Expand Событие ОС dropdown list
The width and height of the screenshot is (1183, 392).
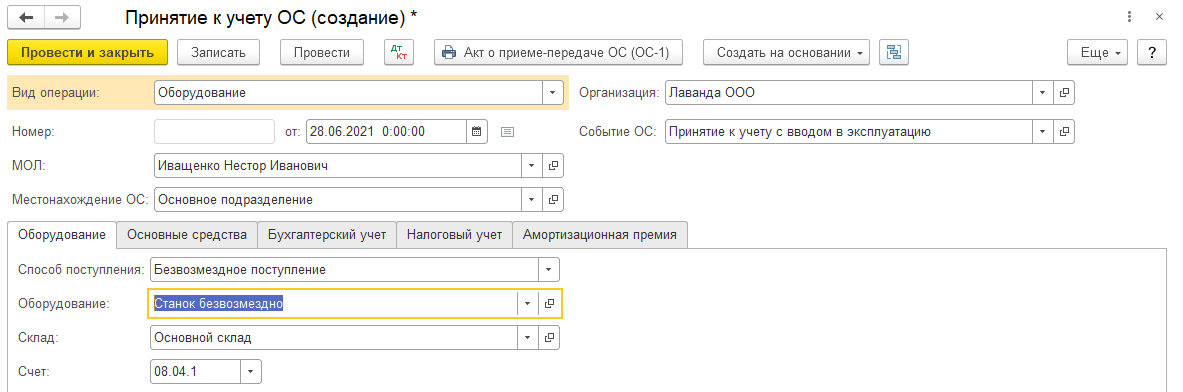(1043, 131)
